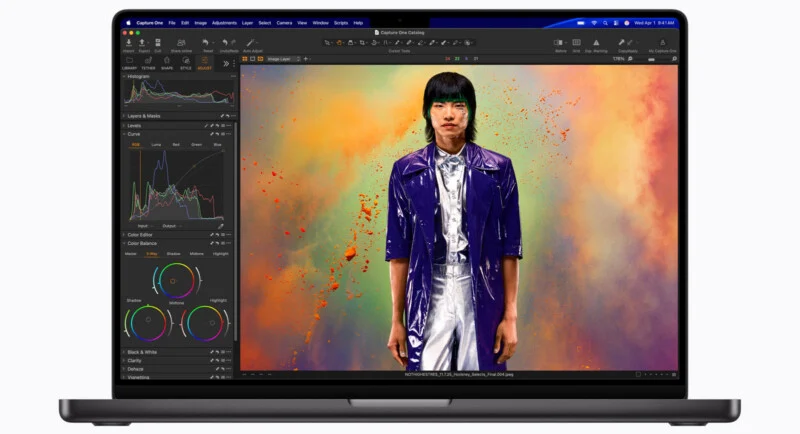Click the Import toolbar icon
This screenshot has height=434, width=800.
pos(129,43)
